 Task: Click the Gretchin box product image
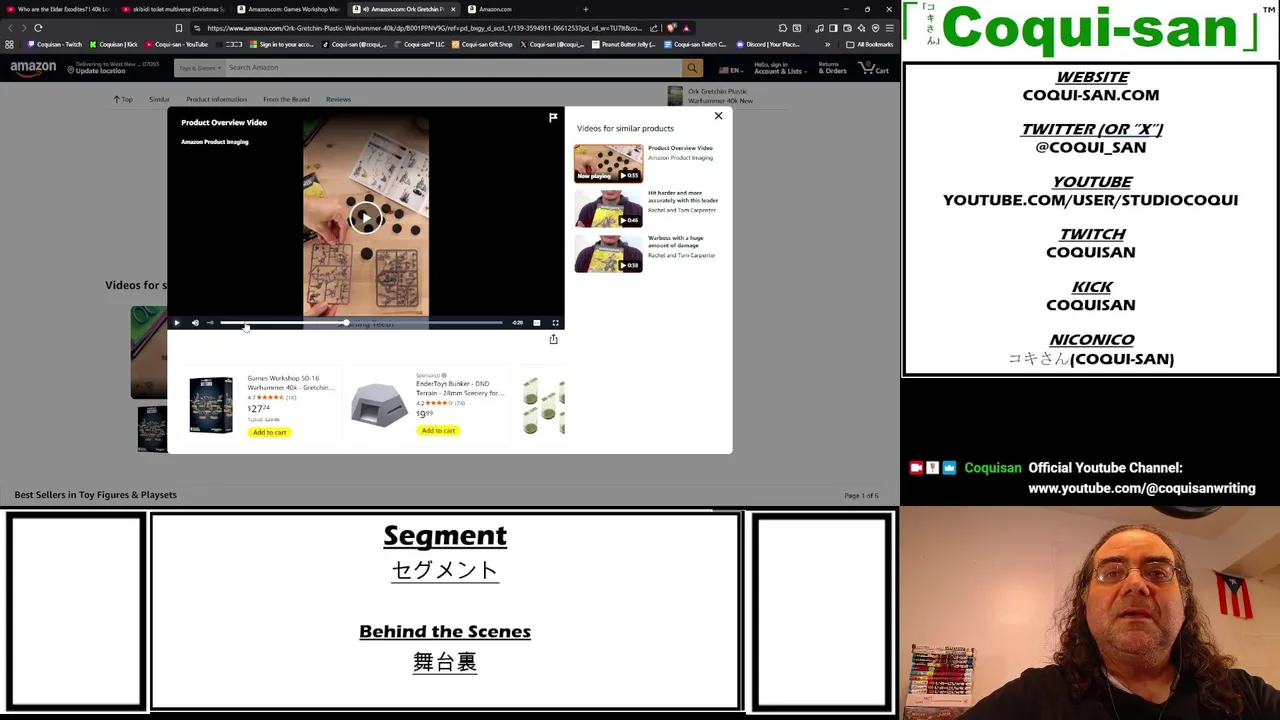click(x=211, y=405)
